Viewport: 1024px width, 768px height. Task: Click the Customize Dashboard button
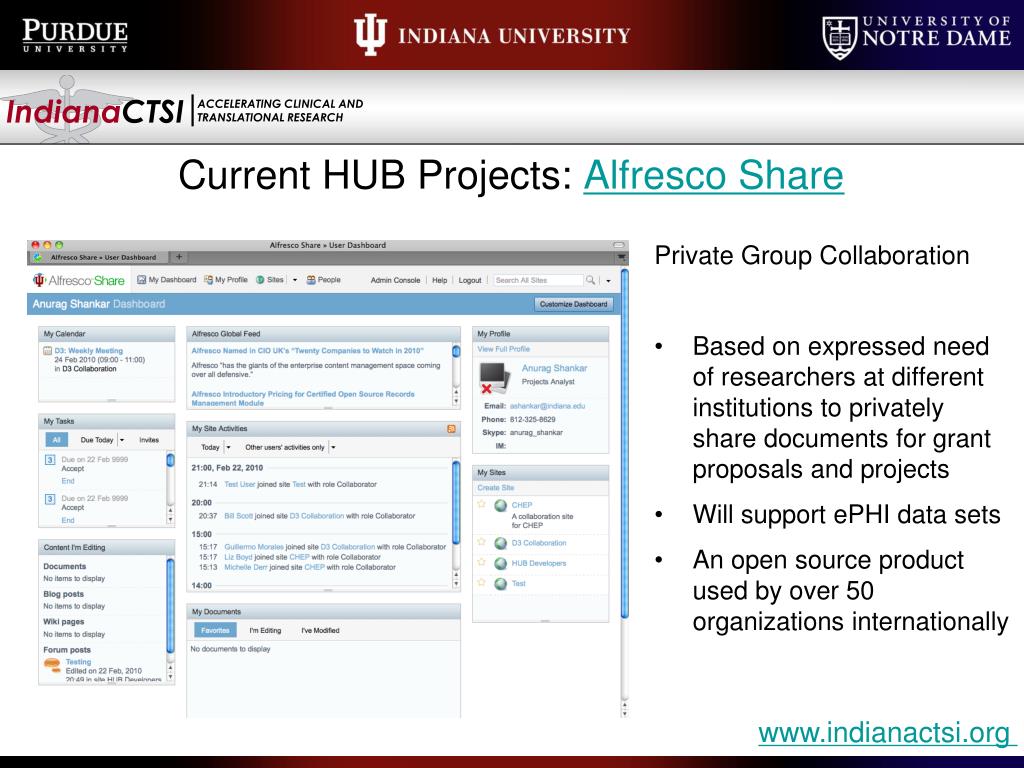[x=573, y=304]
